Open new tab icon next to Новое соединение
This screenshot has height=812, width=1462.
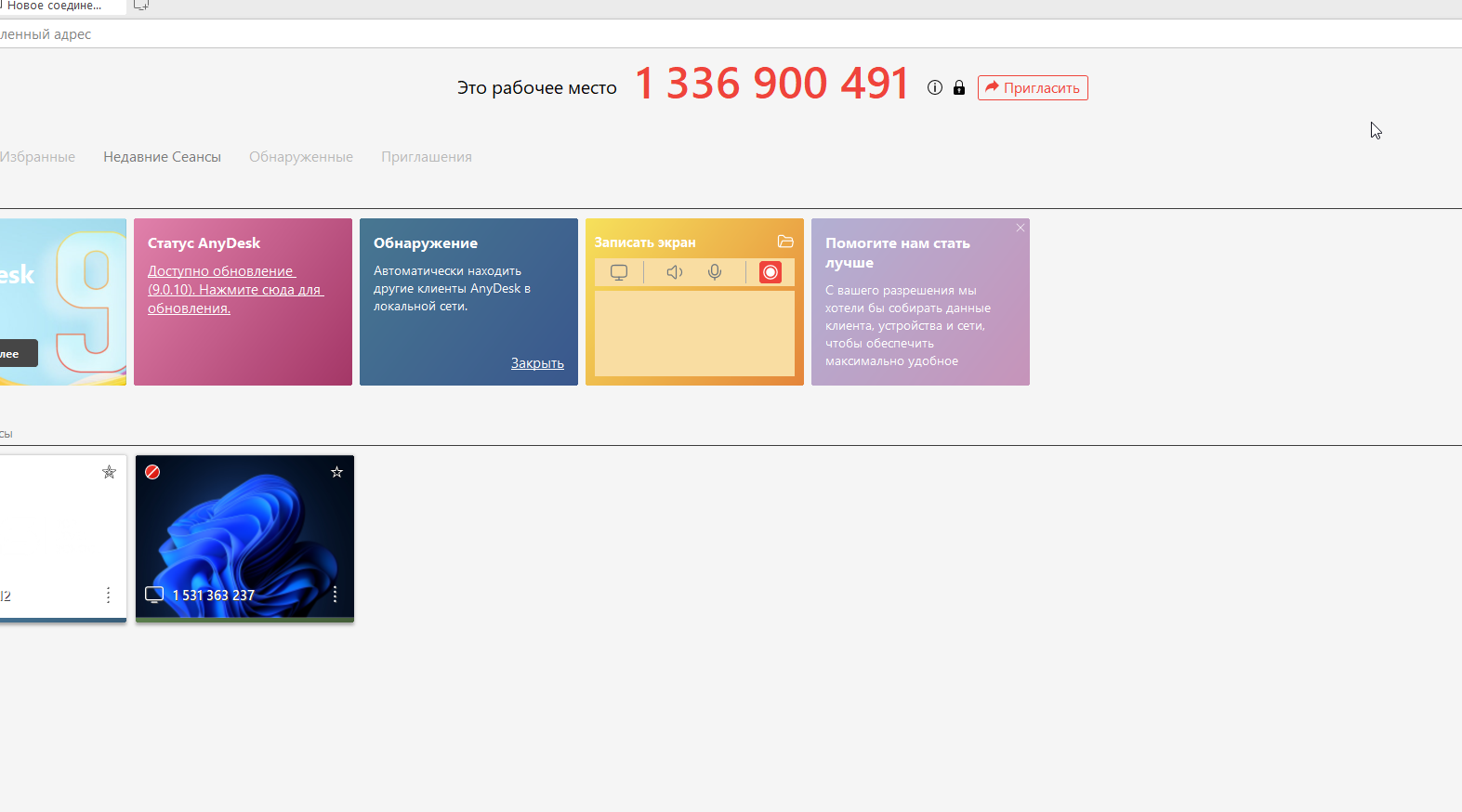point(141,6)
